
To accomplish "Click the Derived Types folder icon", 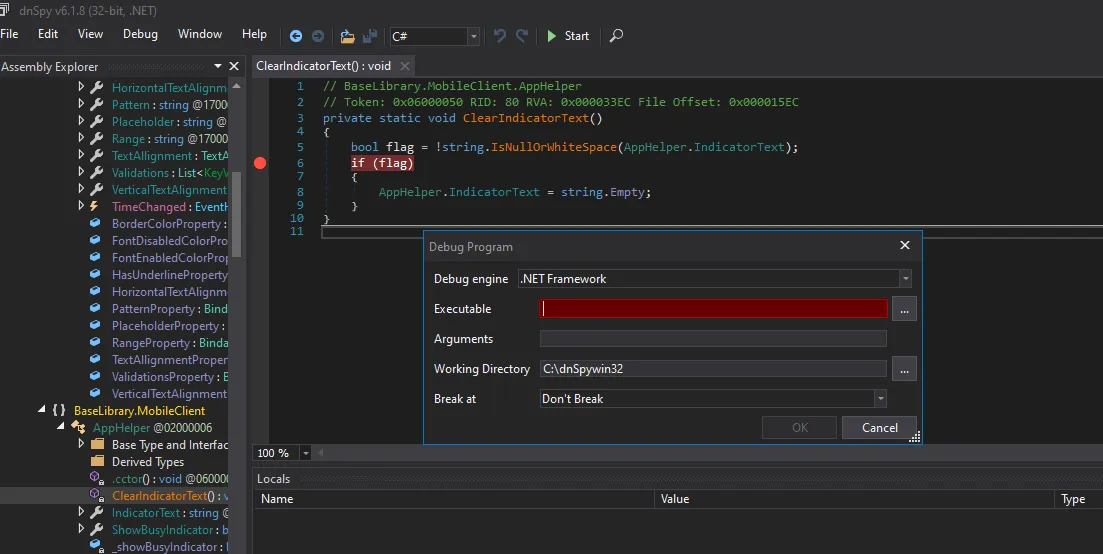I will click(x=97, y=462).
